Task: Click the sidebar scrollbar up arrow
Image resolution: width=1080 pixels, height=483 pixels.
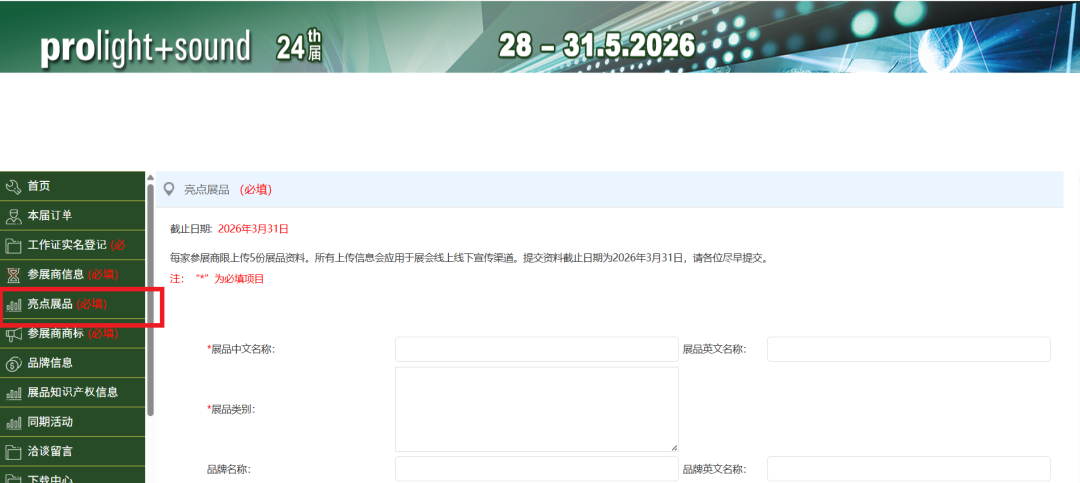Action: point(150,177)
